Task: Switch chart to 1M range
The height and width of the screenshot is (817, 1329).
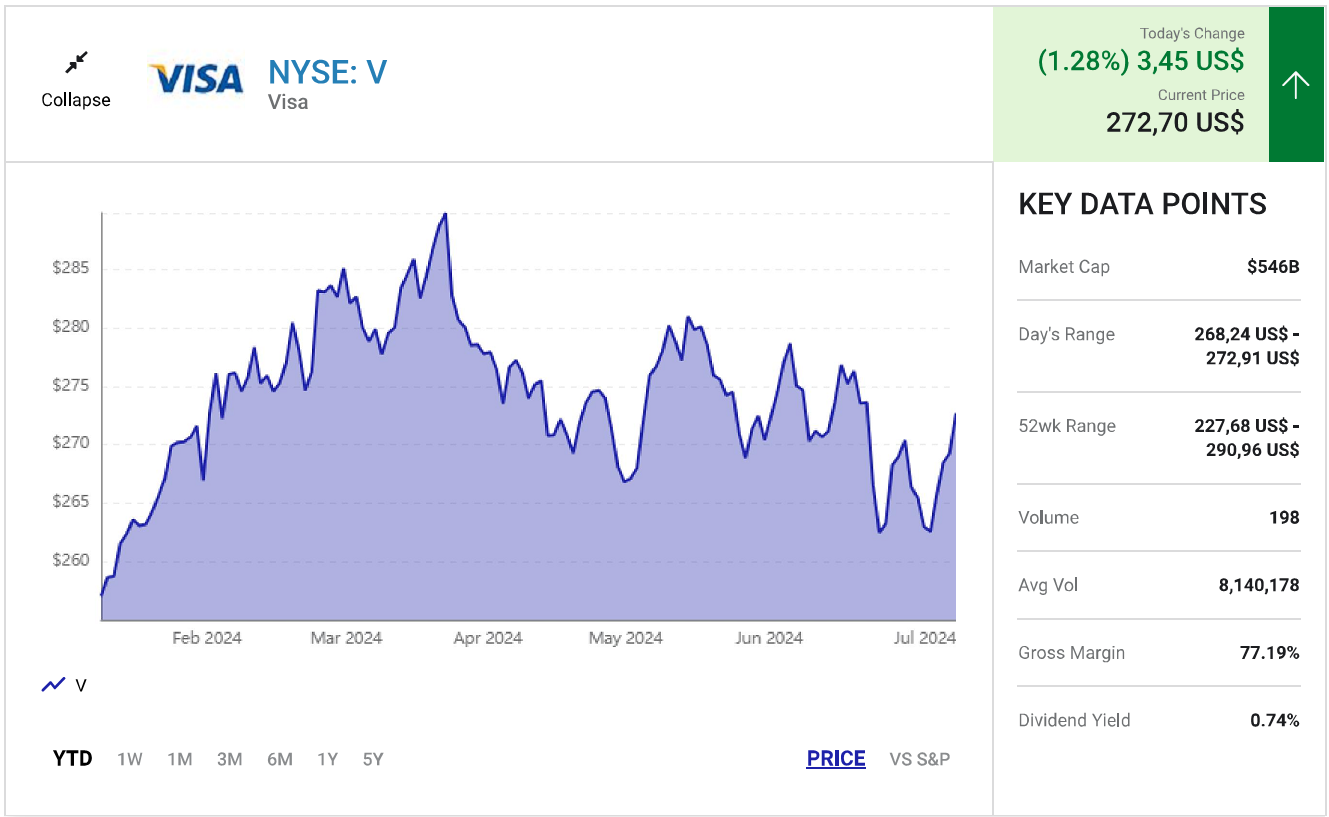Action: pyautogui.click(x=180, y=759)
